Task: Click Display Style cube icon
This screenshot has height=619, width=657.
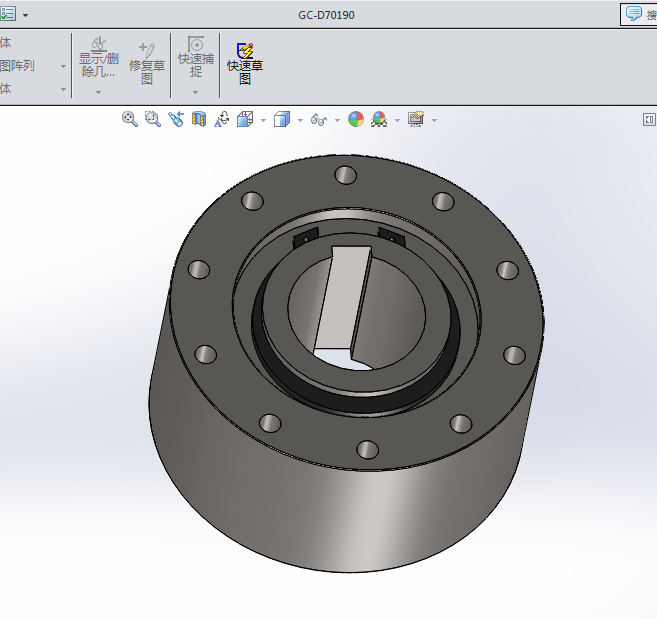Action: point(282,119)
